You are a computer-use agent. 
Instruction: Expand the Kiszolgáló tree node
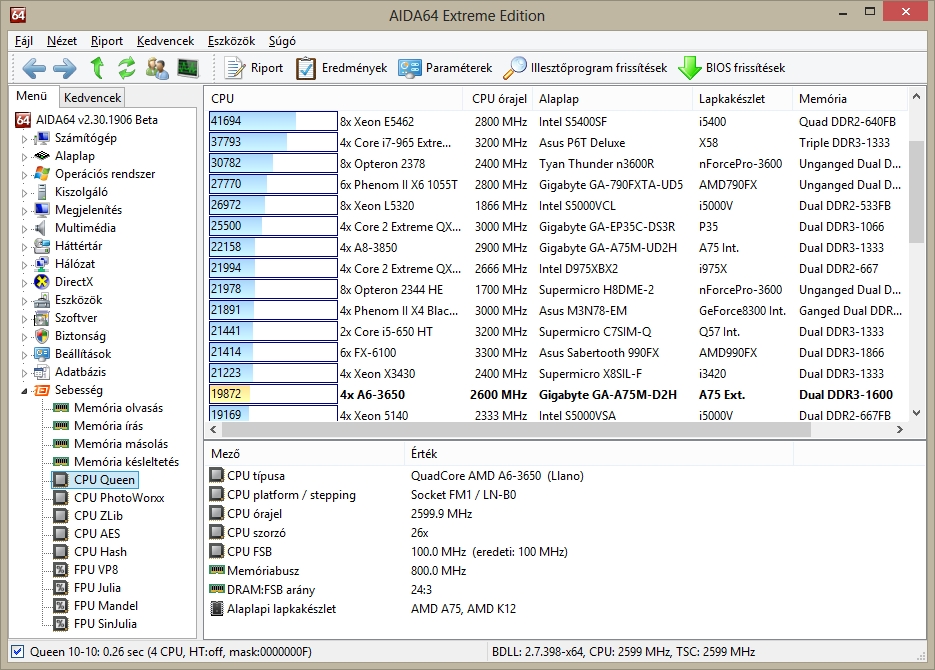[24, 193]
